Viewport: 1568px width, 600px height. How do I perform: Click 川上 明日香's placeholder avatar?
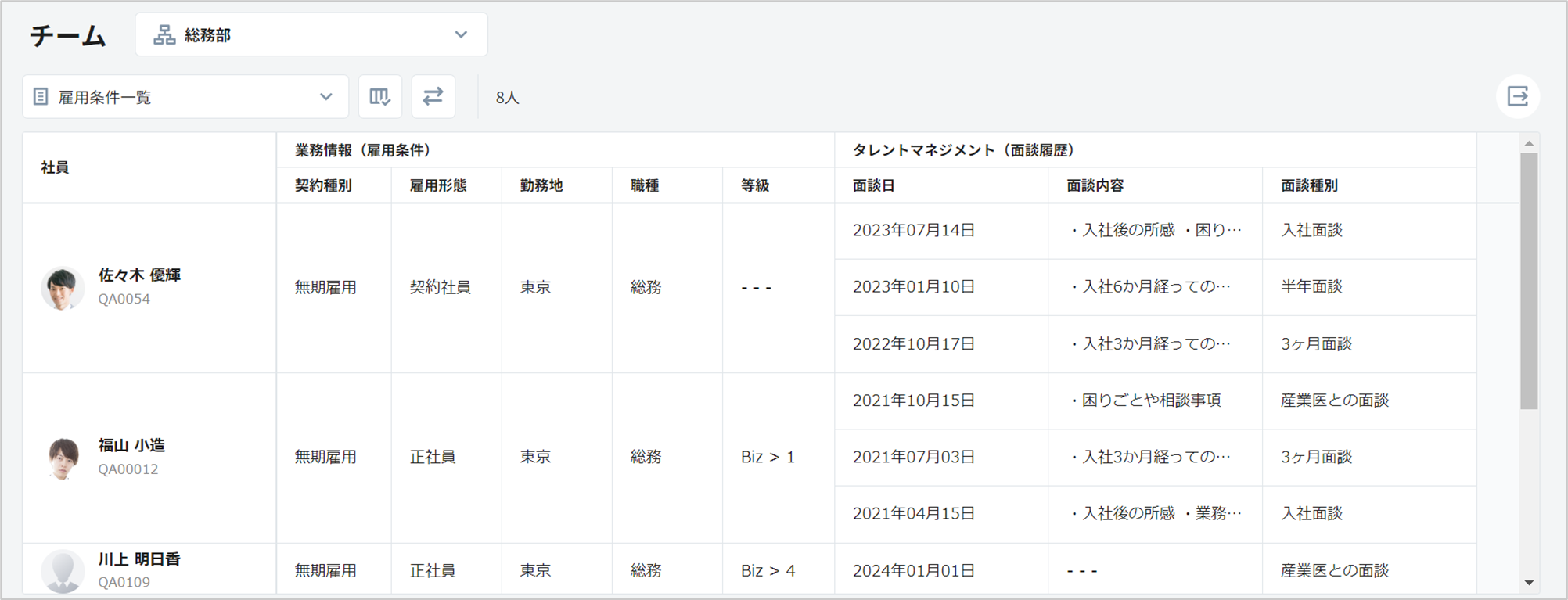tap(63, 571)
